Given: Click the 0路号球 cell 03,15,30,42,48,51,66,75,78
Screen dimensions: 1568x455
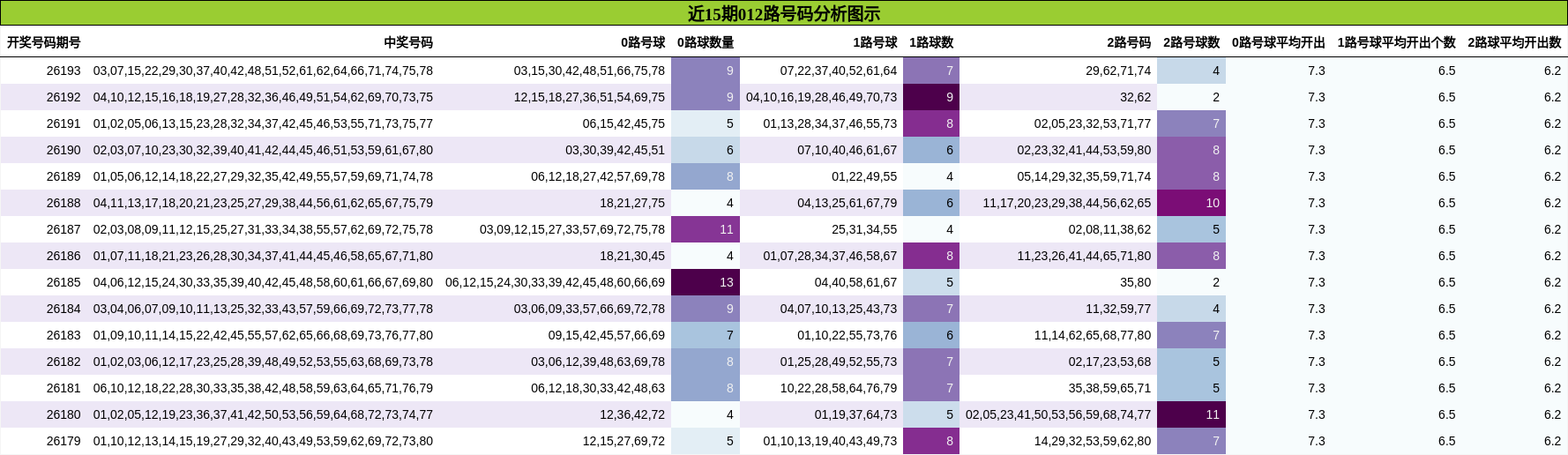Looking at the screenshot, I should click(589, 71).
